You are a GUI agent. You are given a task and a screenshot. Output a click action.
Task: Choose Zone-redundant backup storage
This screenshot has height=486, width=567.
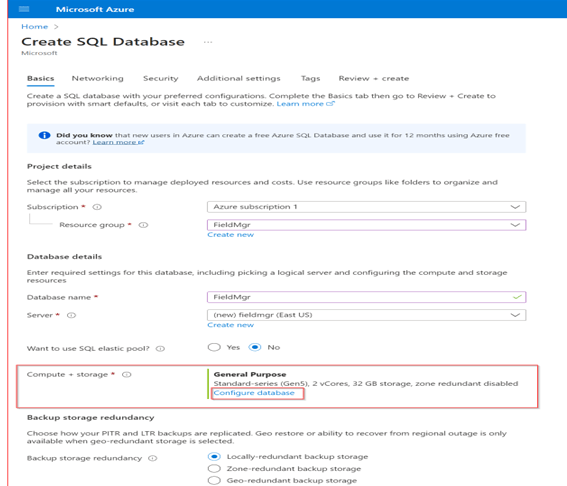point(214,469)
